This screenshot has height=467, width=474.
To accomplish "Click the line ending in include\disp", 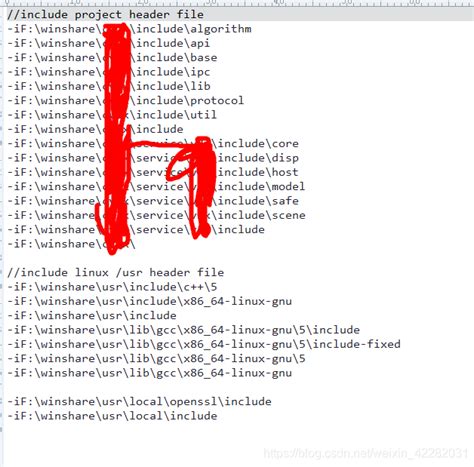I will (153, 158).
